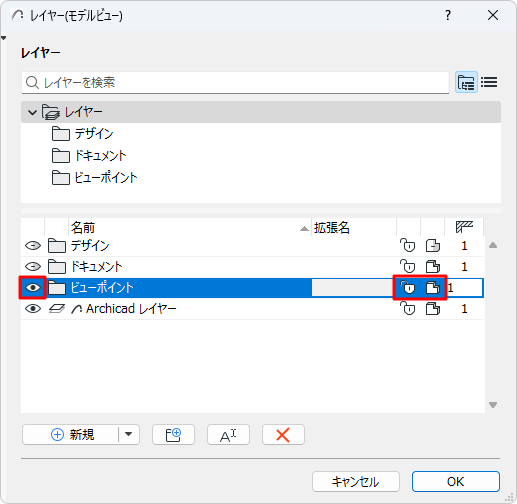Click the rename (A) icon button
Image resolution: width=517 pixels, height=504 pixels.
point(228,435)
